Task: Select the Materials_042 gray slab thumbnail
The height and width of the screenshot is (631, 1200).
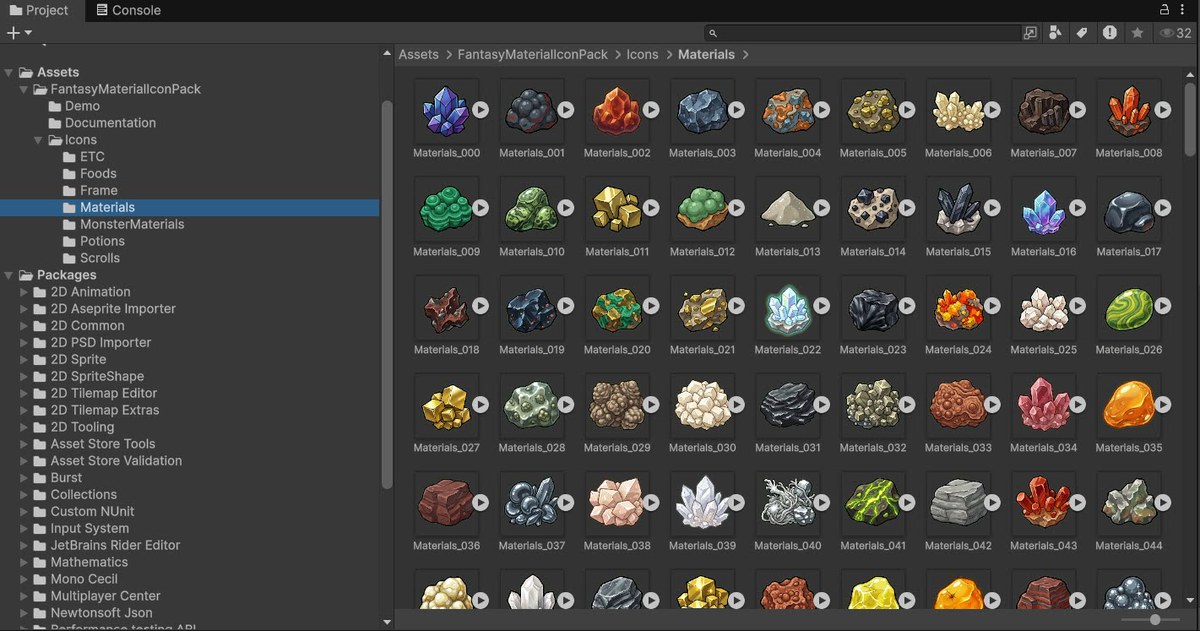Action: [x=958, y=502]
